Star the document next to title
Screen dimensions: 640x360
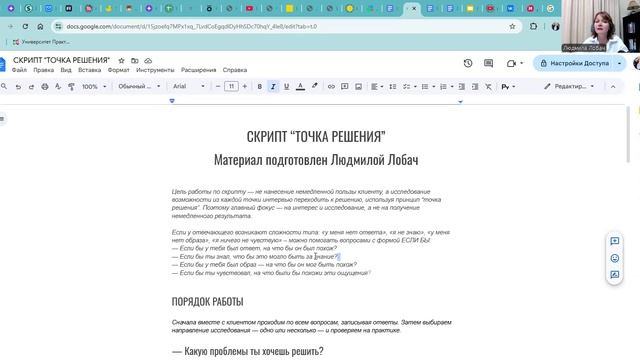(x=121, y=60)
